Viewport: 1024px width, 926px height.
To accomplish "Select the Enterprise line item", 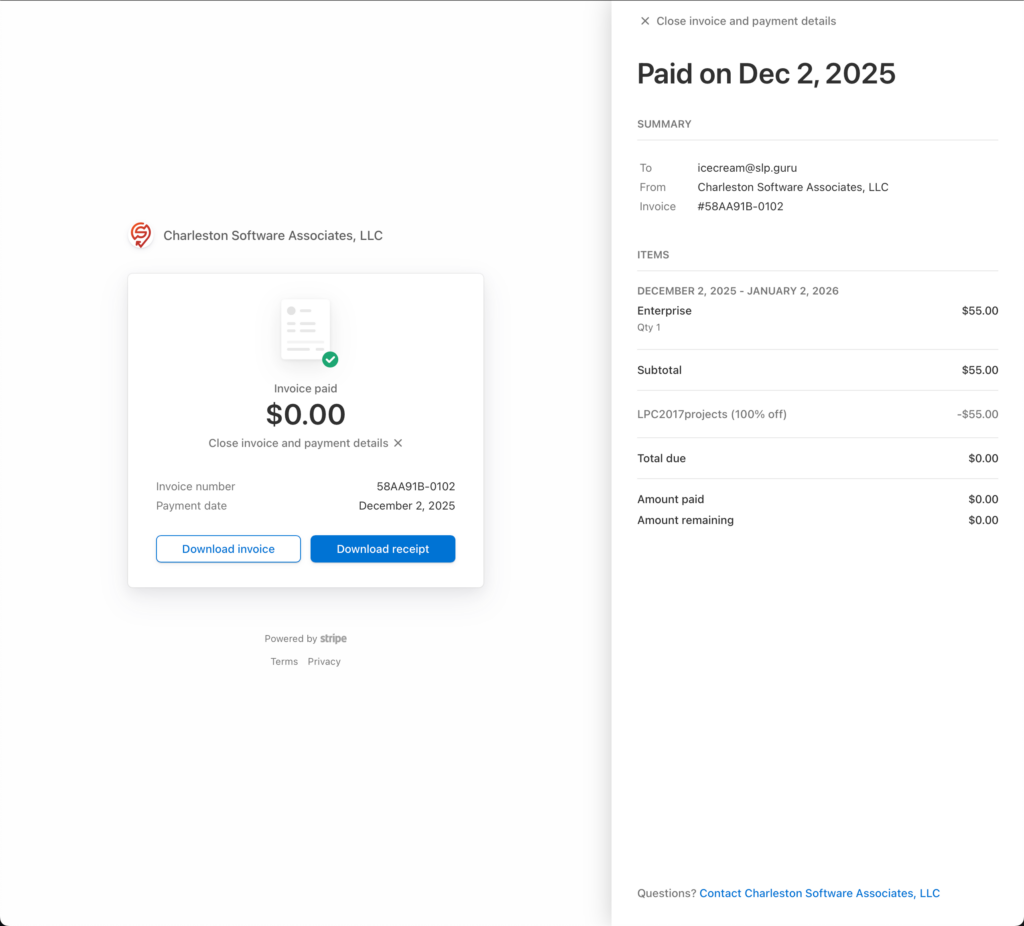I will tap(664, 311).
